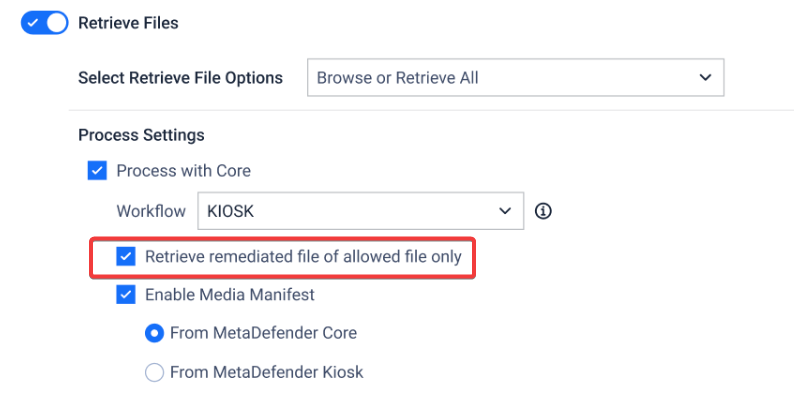Click the Retrieve remediated file label text
The height and width of the screenshot is (417, 794).
click(x=303, y=257)
